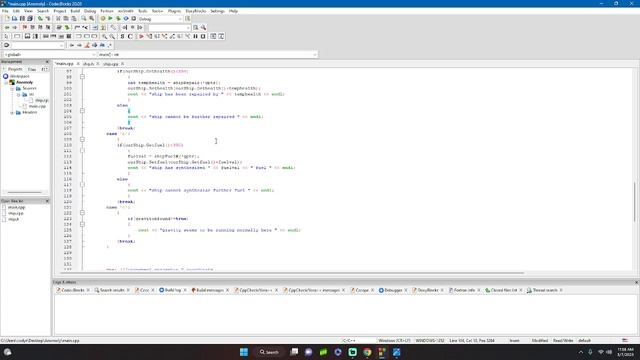Click the Replace toolbar icon
The width and height of the screenshot is (640, 360).
coord(91,19)
